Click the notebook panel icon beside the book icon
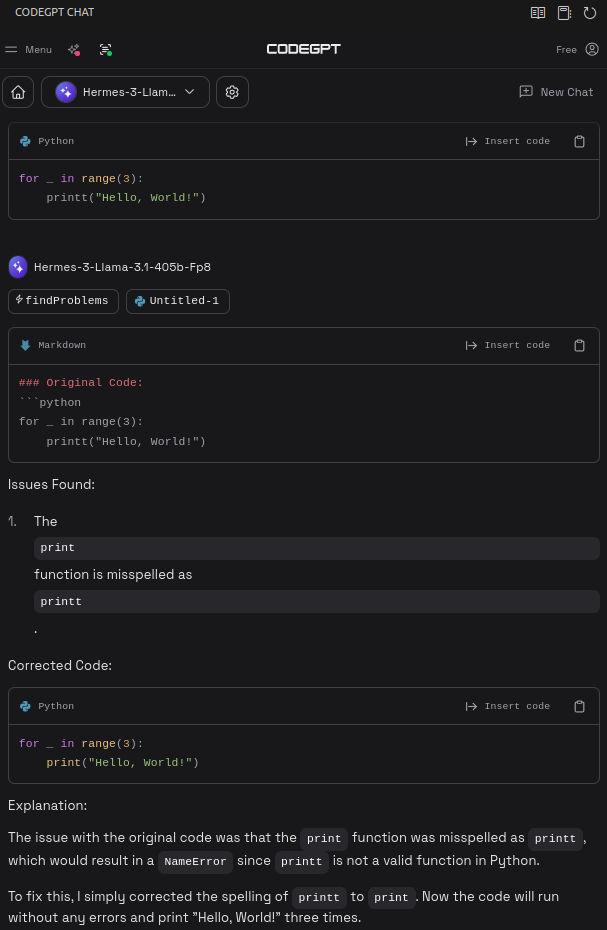Image resolution: width=607 pixels, height=930 pixels. click(x=564, y=12)
